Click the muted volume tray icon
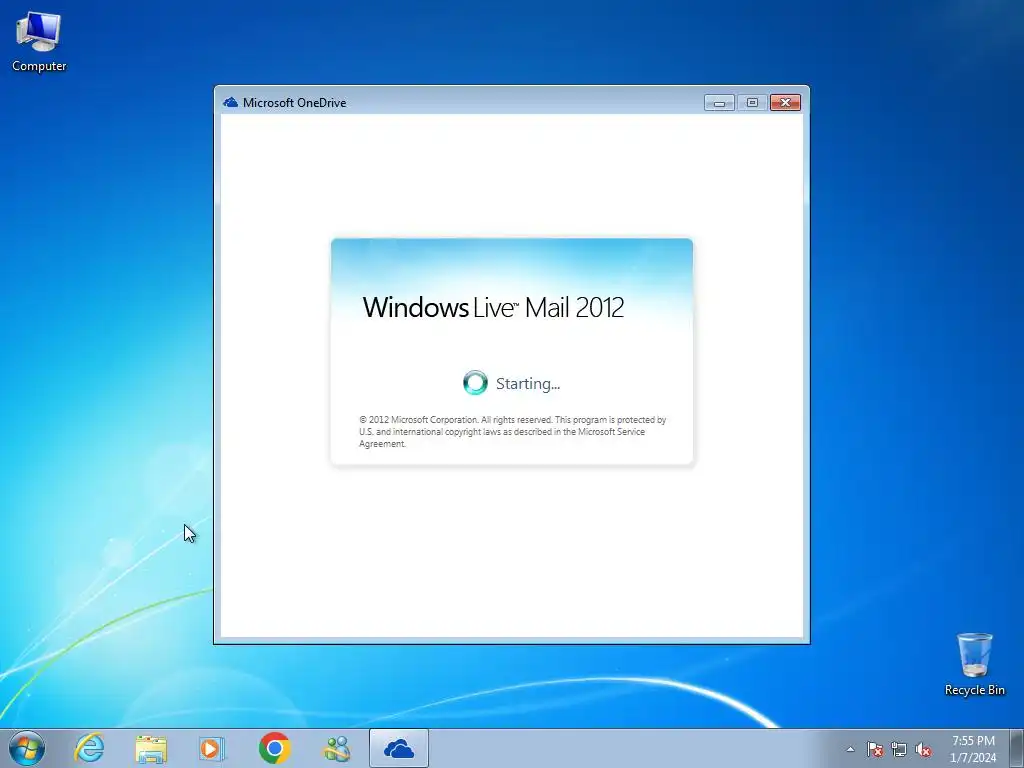This screenshot has height=768, width=1024. (923, 749)
